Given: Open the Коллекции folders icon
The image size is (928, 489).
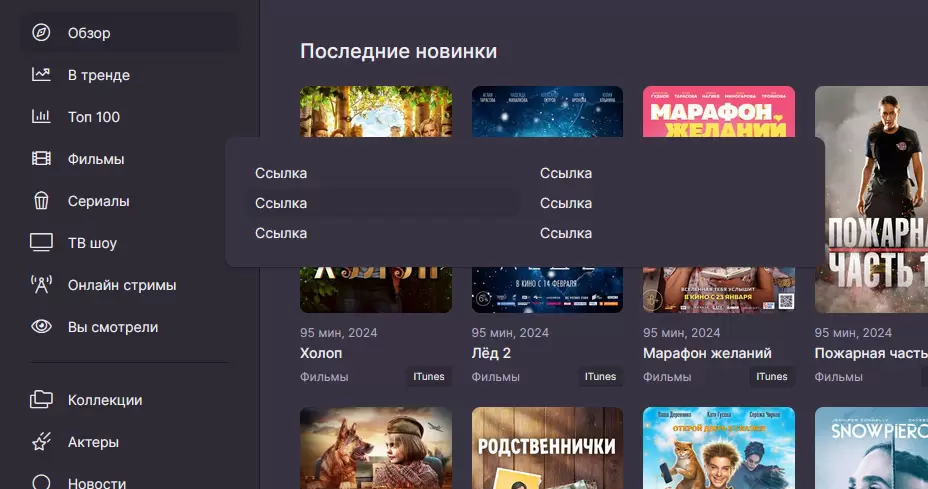Looking at the screenshot, I should click(41, 400).
